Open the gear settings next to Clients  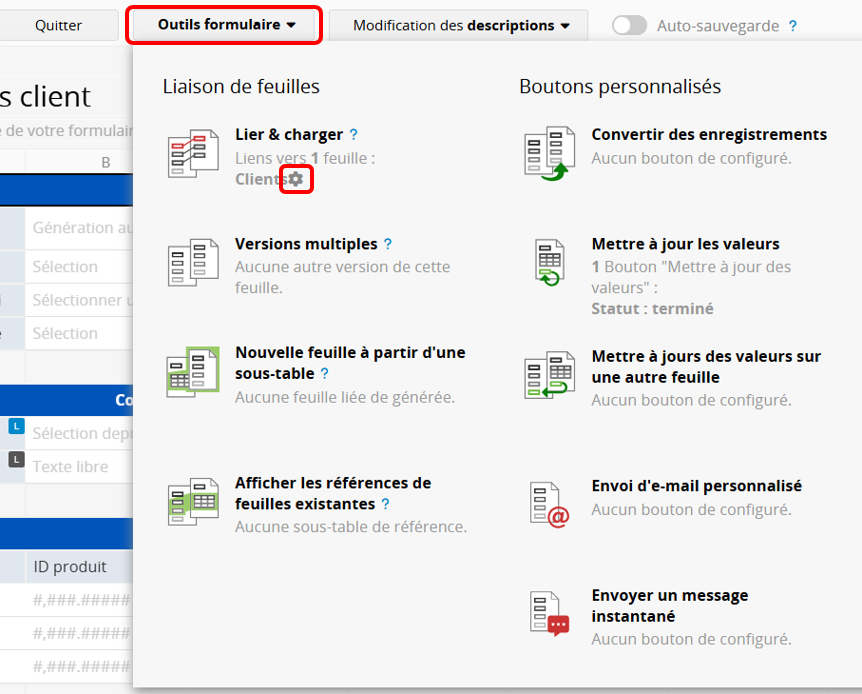(x=296, y=179)
